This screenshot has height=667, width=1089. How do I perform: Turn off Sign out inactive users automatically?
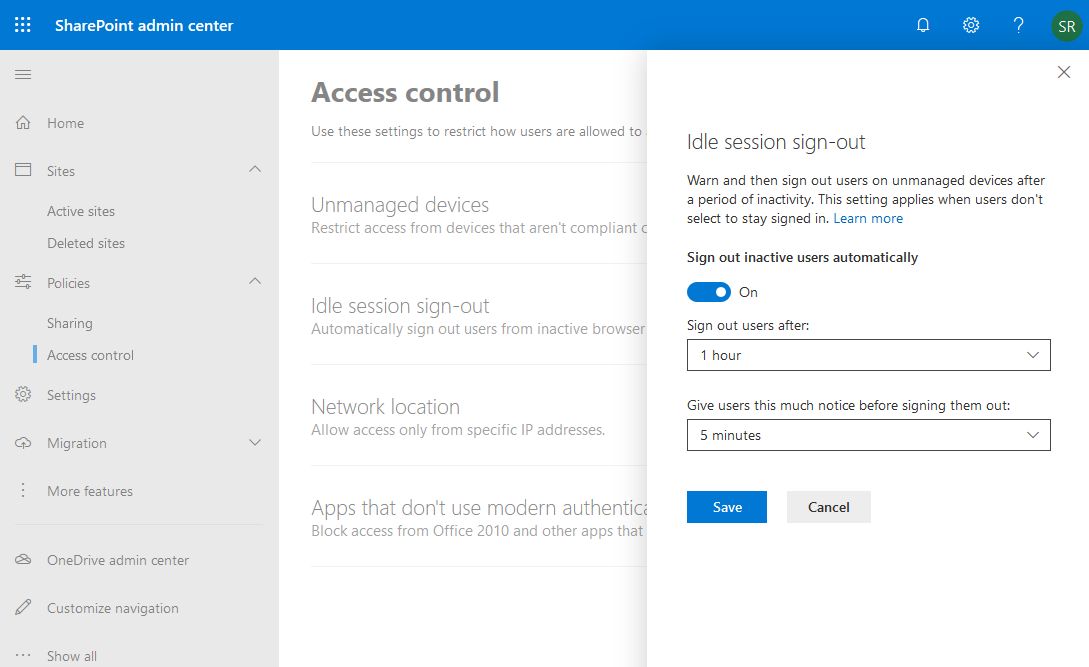[x=709, y=291]
